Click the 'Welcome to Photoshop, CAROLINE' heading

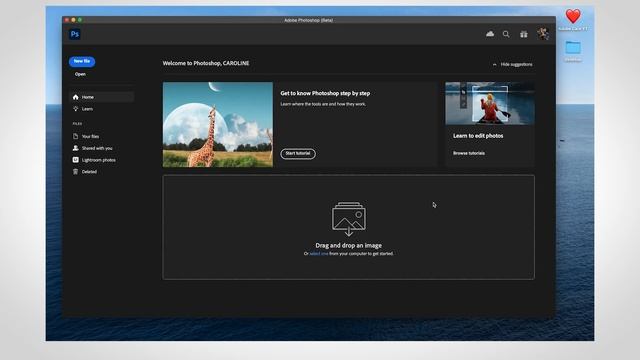pos(206,63)
